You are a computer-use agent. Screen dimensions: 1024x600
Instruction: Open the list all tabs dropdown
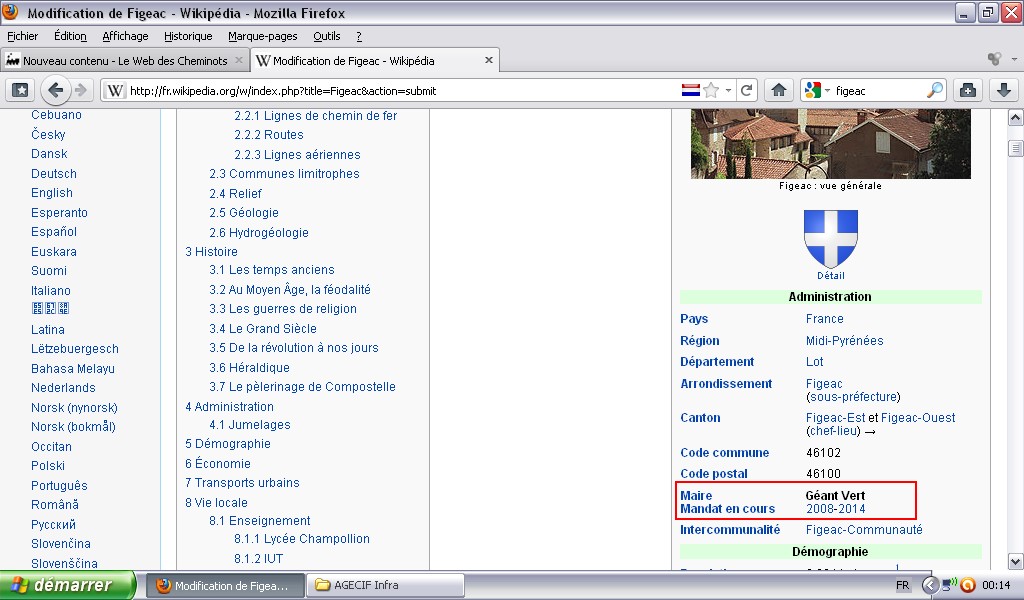(x=1014, y=59)
